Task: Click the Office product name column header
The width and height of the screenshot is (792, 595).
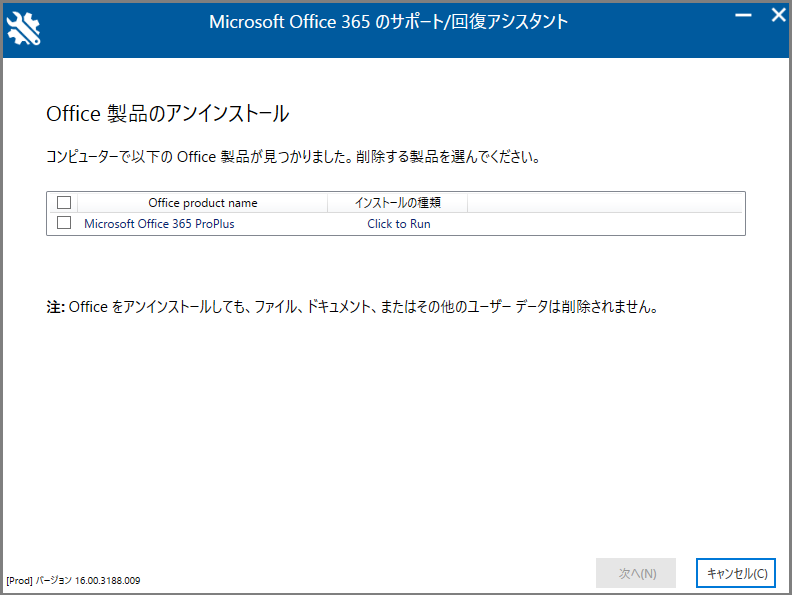Action: (203, 203)
